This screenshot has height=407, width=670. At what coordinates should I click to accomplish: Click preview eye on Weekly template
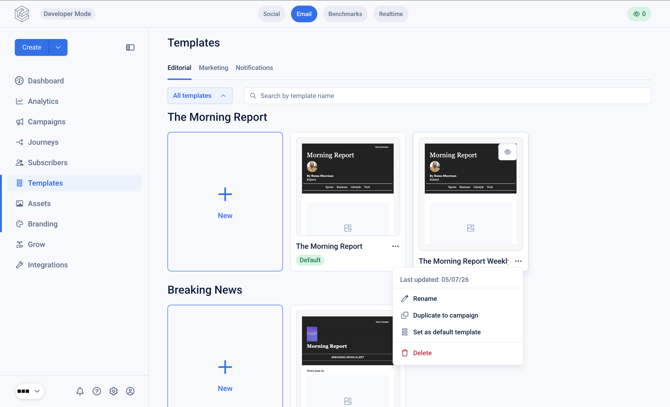pyautogui.click(x=507, y=152)
